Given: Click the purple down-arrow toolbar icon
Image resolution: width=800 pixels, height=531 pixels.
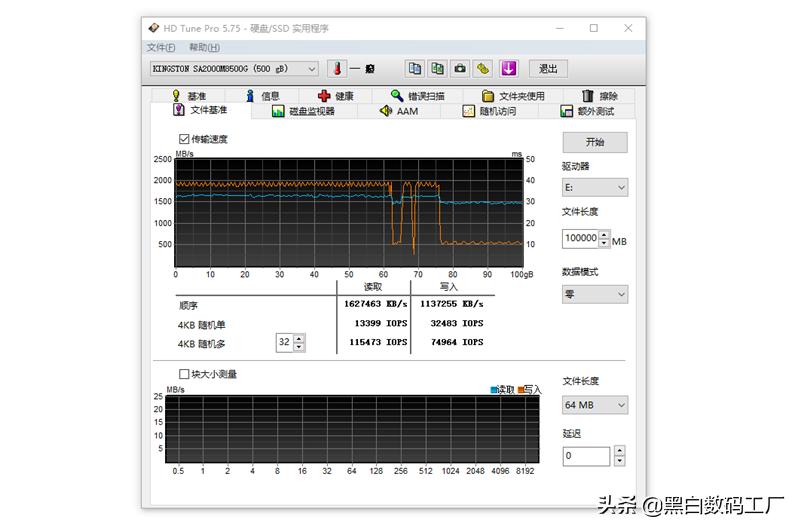Looking at the screenshot, I should pos(509,68).
